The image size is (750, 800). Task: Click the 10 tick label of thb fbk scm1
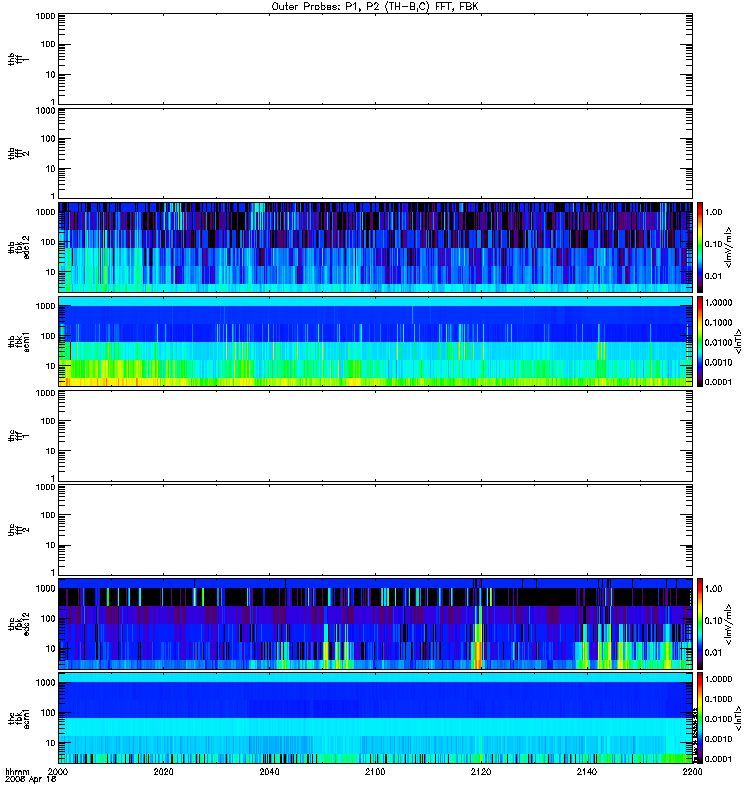point(51,366)
